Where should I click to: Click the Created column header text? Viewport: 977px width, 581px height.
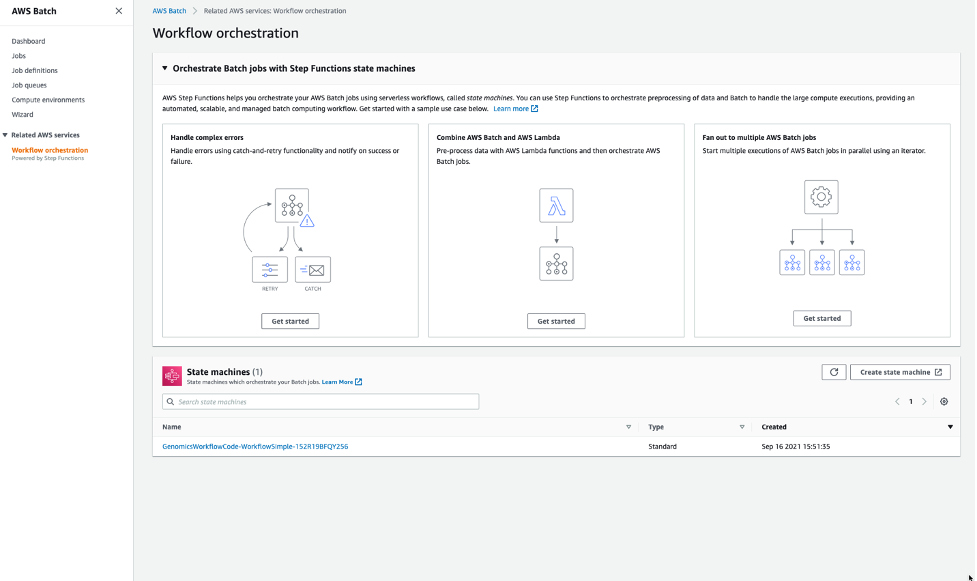[774, 427]
